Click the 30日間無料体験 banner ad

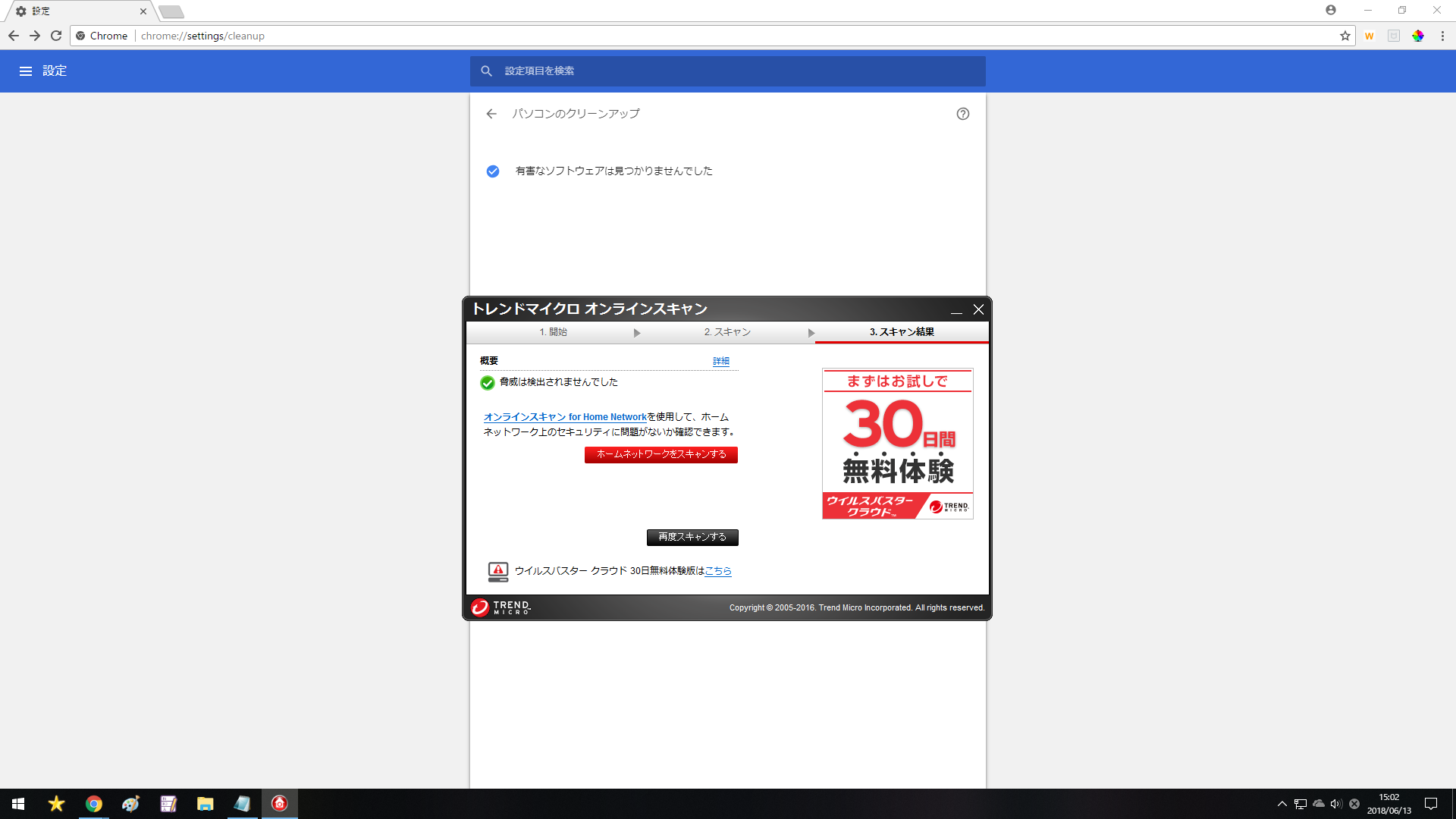point(898,444)
